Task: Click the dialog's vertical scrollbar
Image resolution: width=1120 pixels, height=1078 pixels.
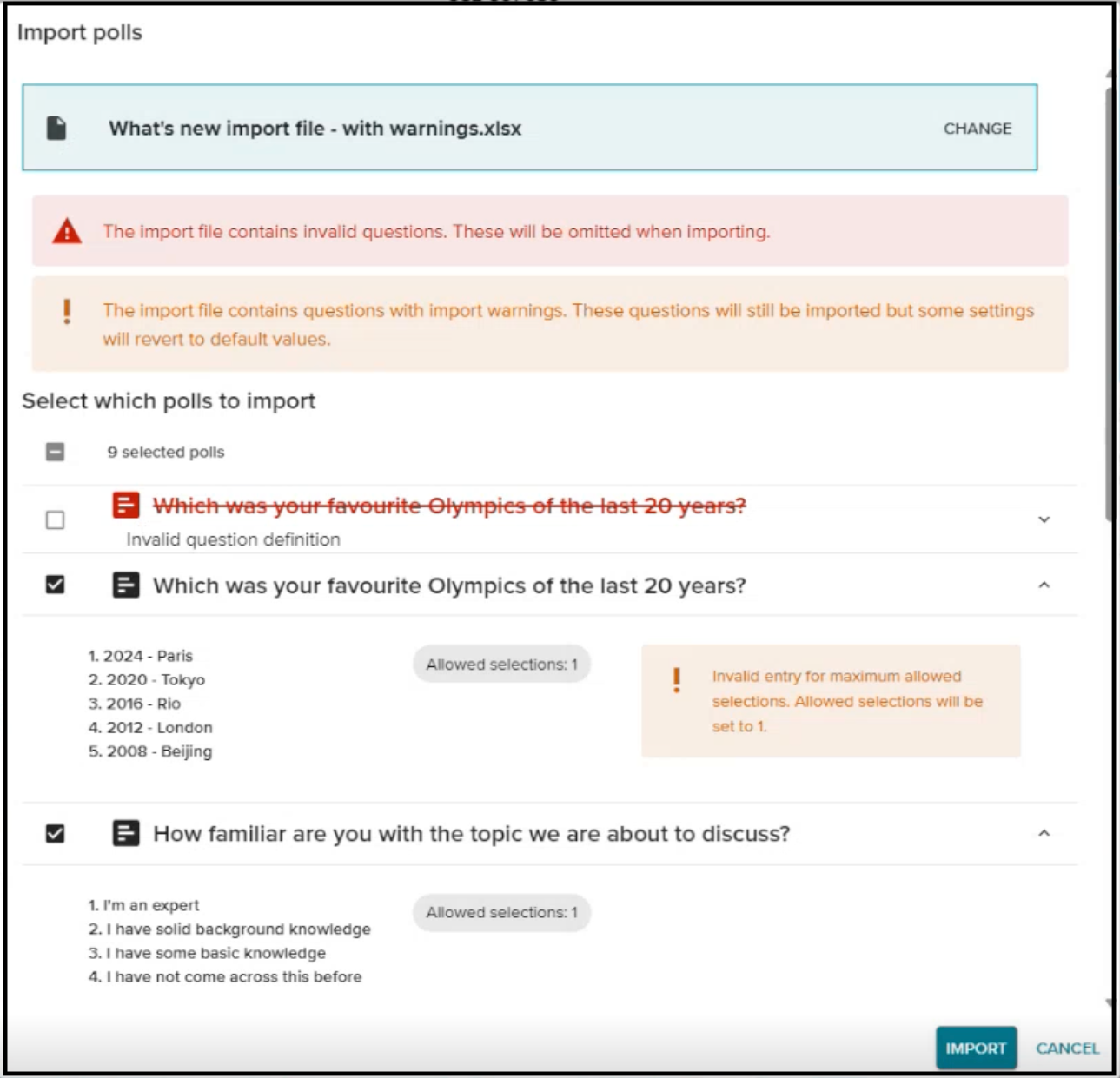Action: pos(1110,304)
